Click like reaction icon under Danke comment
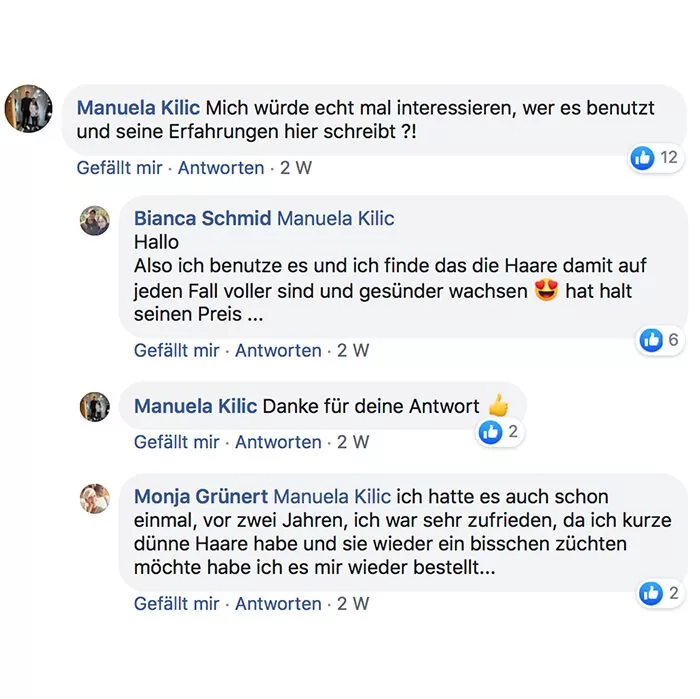This screenshot has width=700, height=699. 490,432
